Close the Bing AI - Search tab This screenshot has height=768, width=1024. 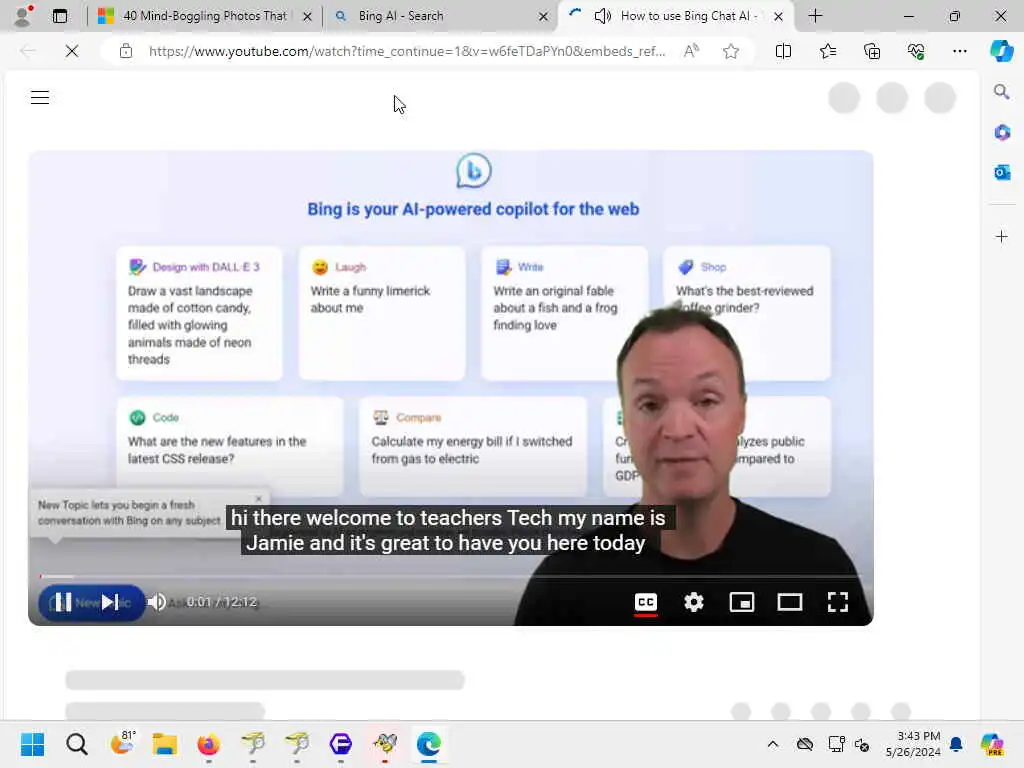(543, 16)
